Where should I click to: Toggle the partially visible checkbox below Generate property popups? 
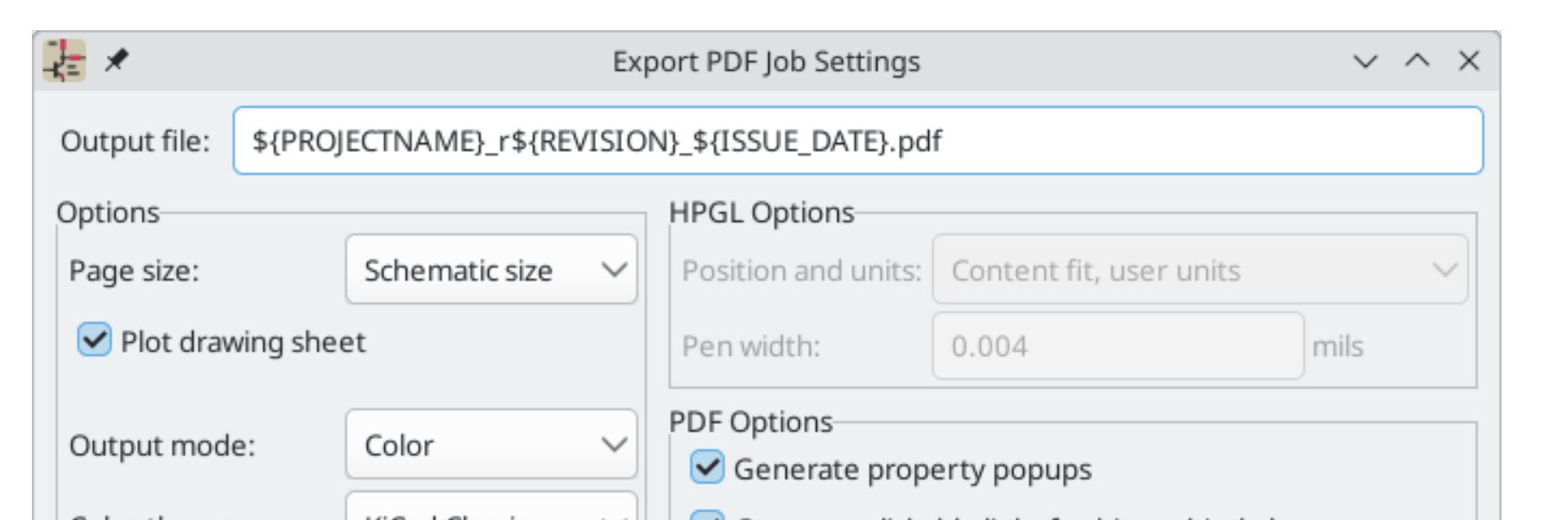click(x=707, y=515)
